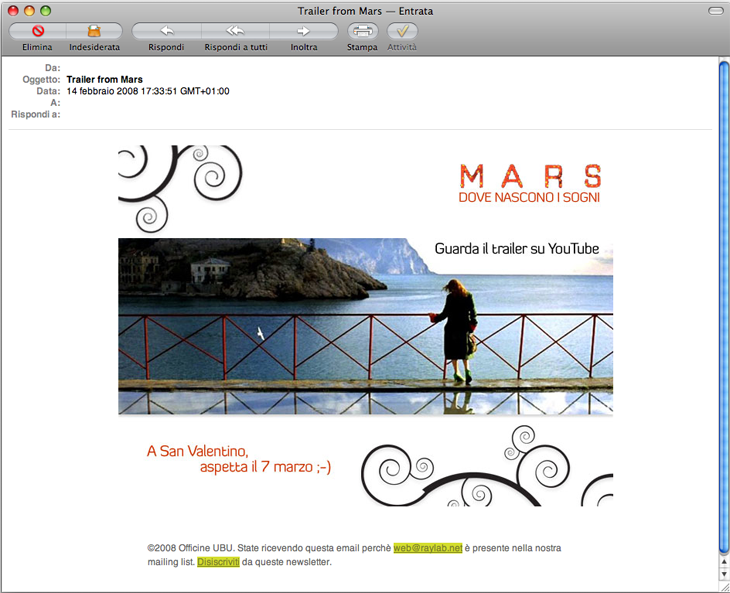
Task: Click the Disiscriviti unsubscribe link
Action: pos(218,562)
